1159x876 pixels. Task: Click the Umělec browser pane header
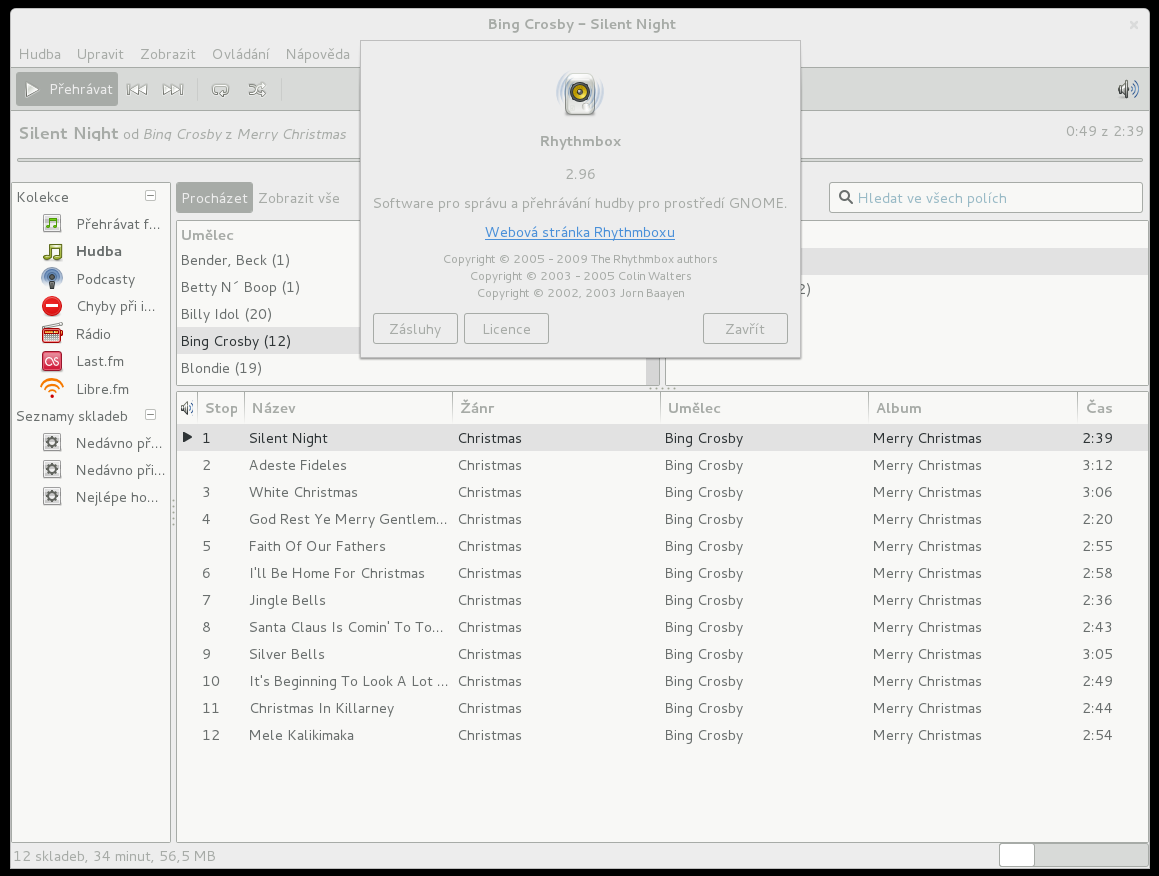270,235
